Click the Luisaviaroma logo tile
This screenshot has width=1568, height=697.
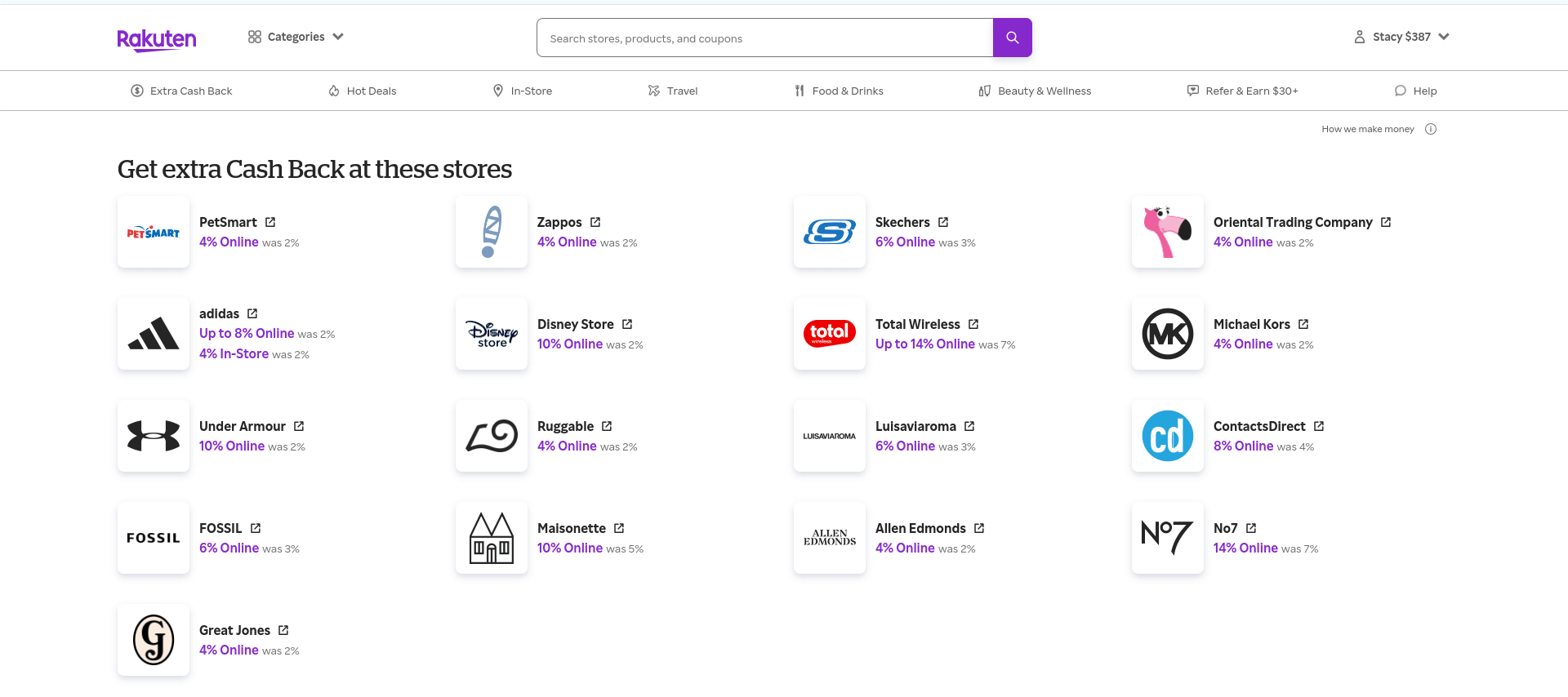(x=830, y=436)
